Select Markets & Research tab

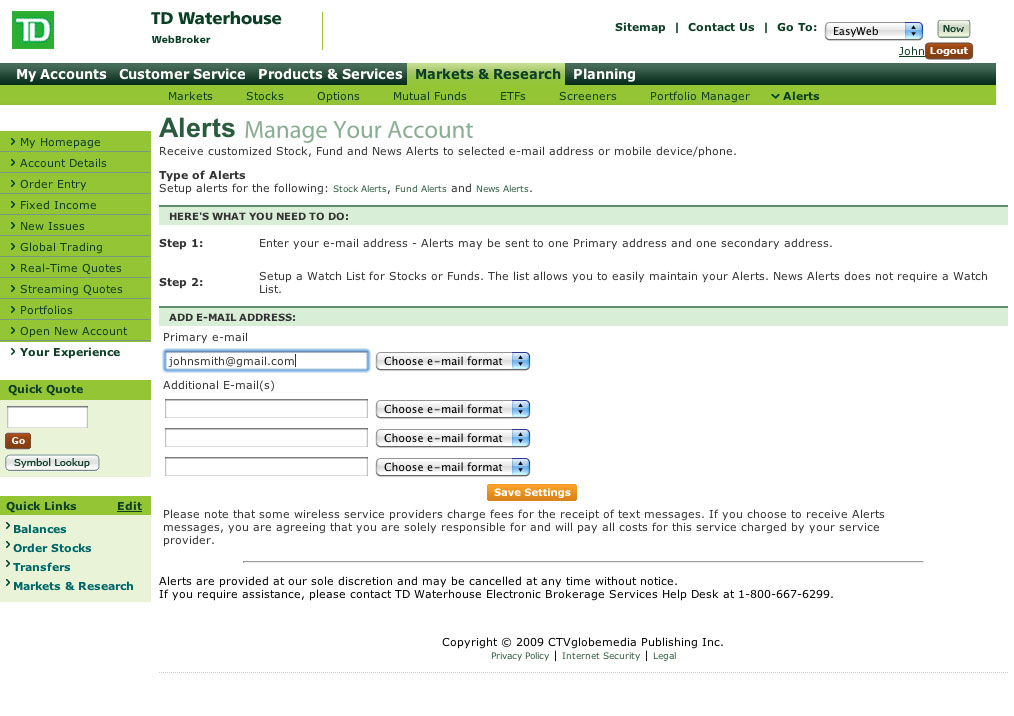point(487,74)
